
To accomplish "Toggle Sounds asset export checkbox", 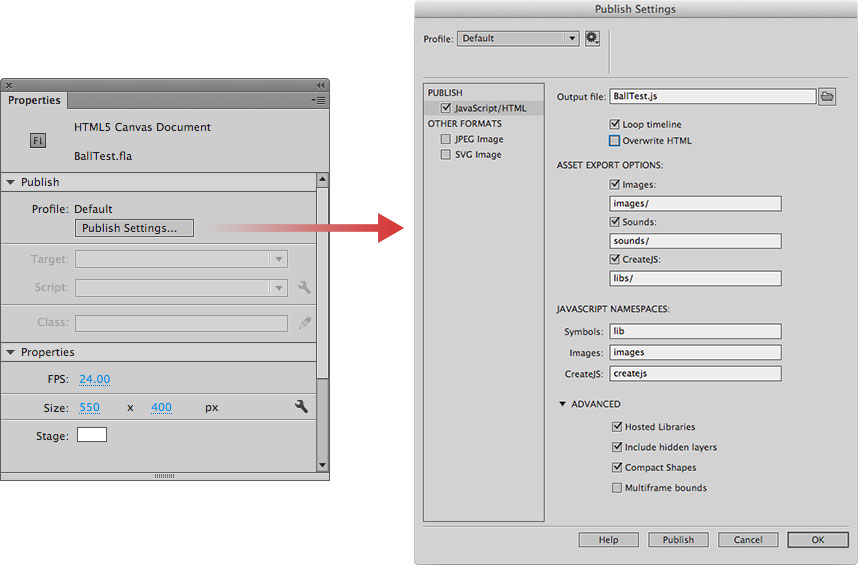I will click(614, 222).
